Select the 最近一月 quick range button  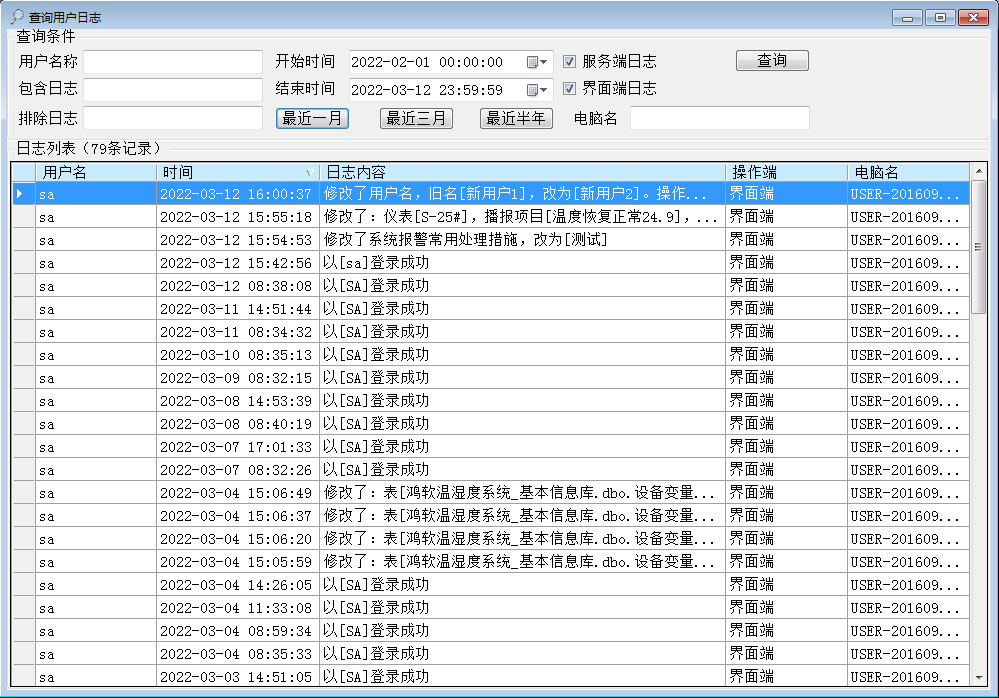pos(312,118)
